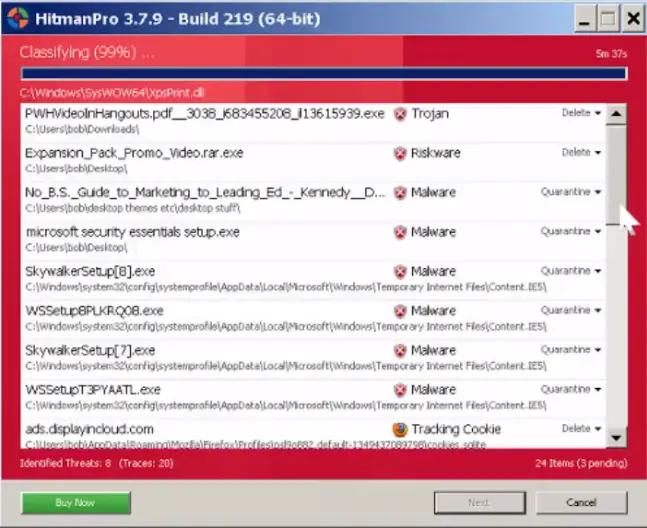Select Expansion_Pack_Promo_Video.rar.exe file name
The image size is (647, 528).
click(134, 153)
